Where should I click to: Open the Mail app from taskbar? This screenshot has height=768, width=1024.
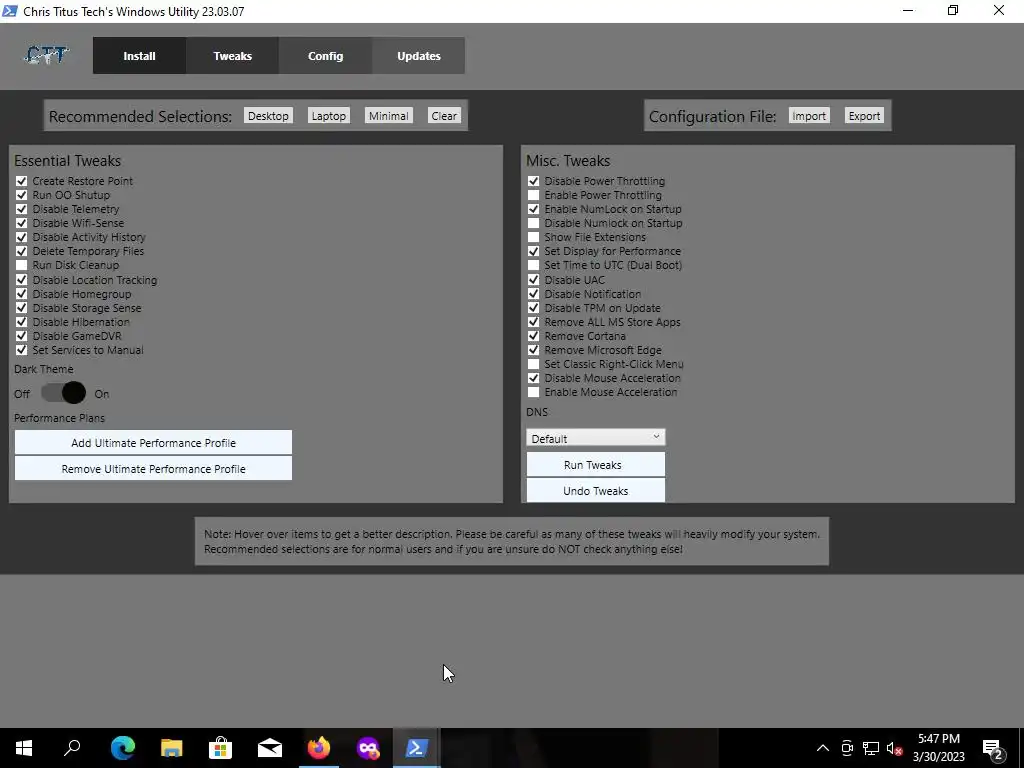tap(269, 748)
